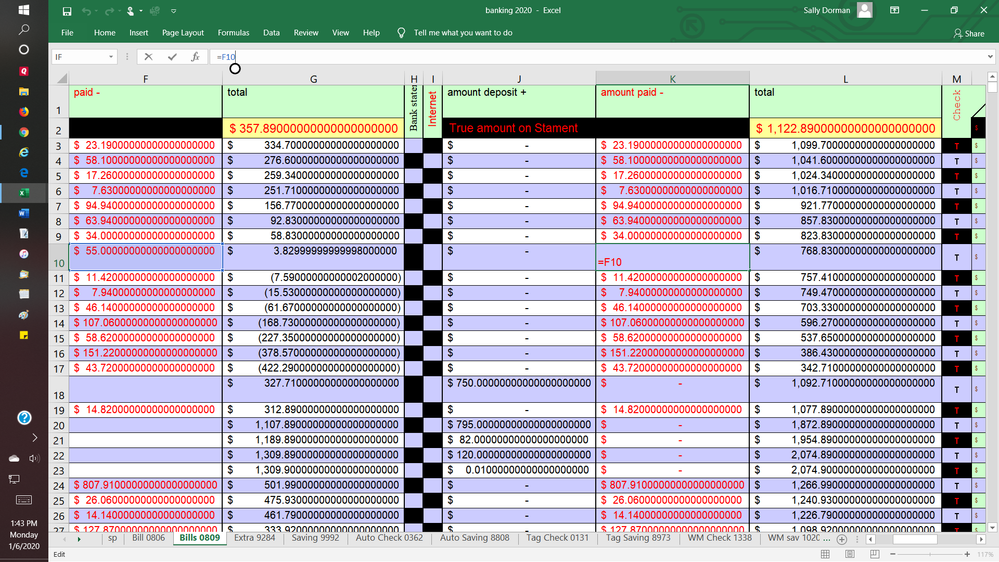
Task: Save the workbook from the quick access toolbar
Action: (67, 11)
